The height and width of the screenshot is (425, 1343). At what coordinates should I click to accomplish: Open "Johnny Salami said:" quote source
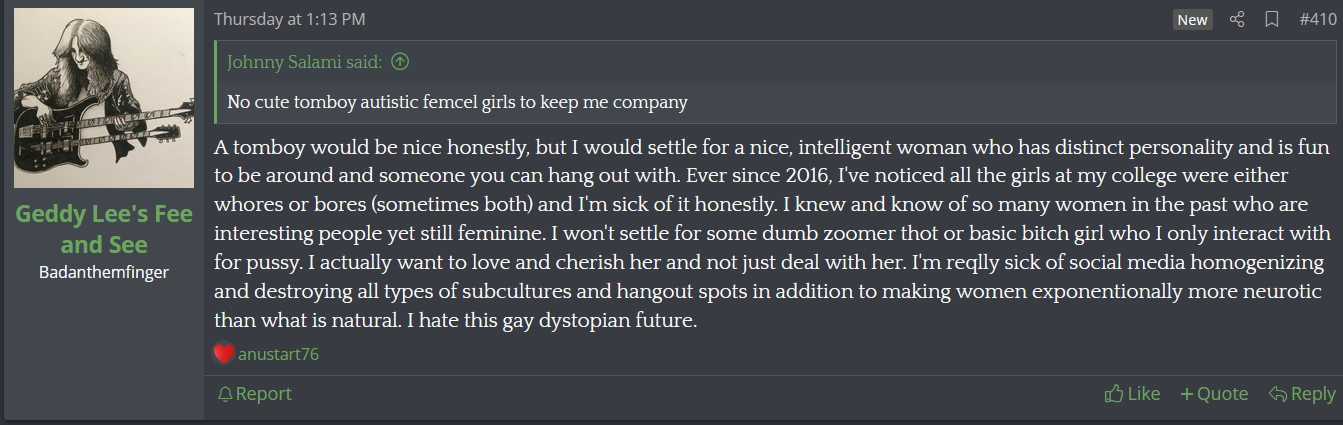tap(305, 62)
